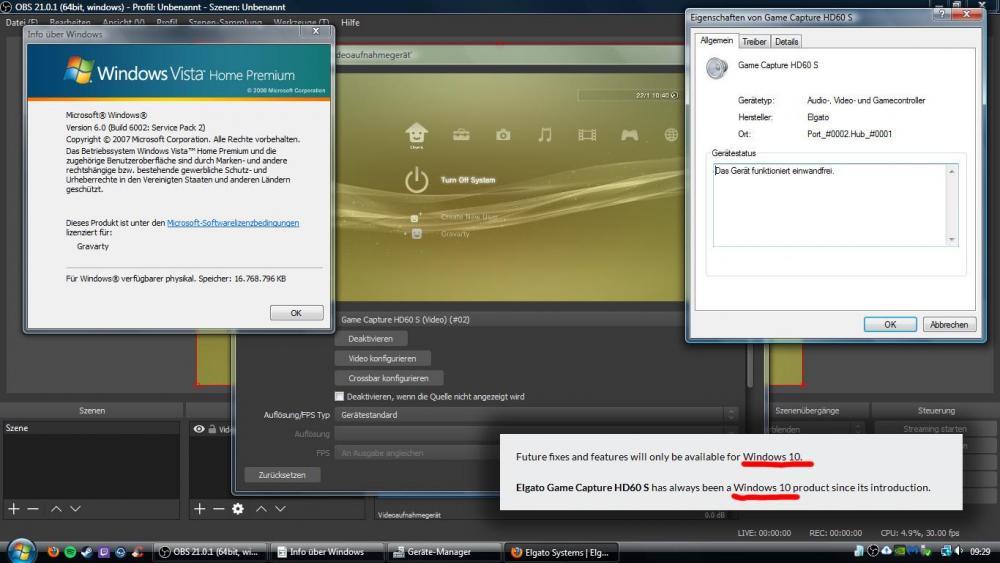Move scene up in Szenen list

point(56,509)
